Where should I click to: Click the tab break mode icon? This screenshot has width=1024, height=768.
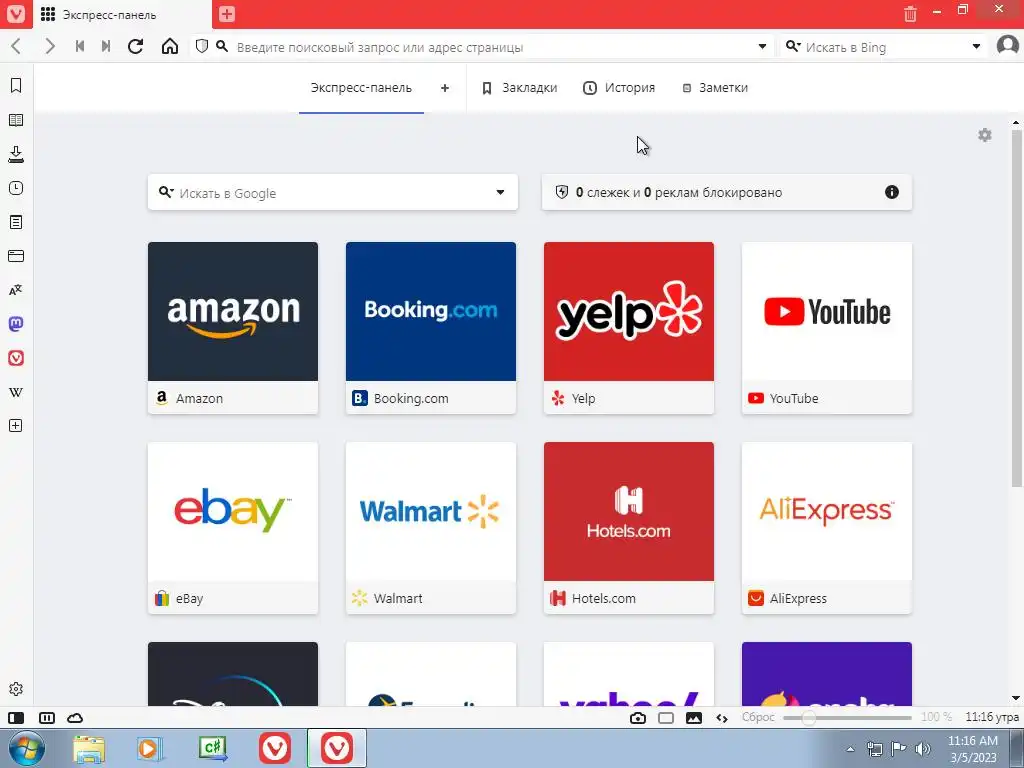coord(666,718)
